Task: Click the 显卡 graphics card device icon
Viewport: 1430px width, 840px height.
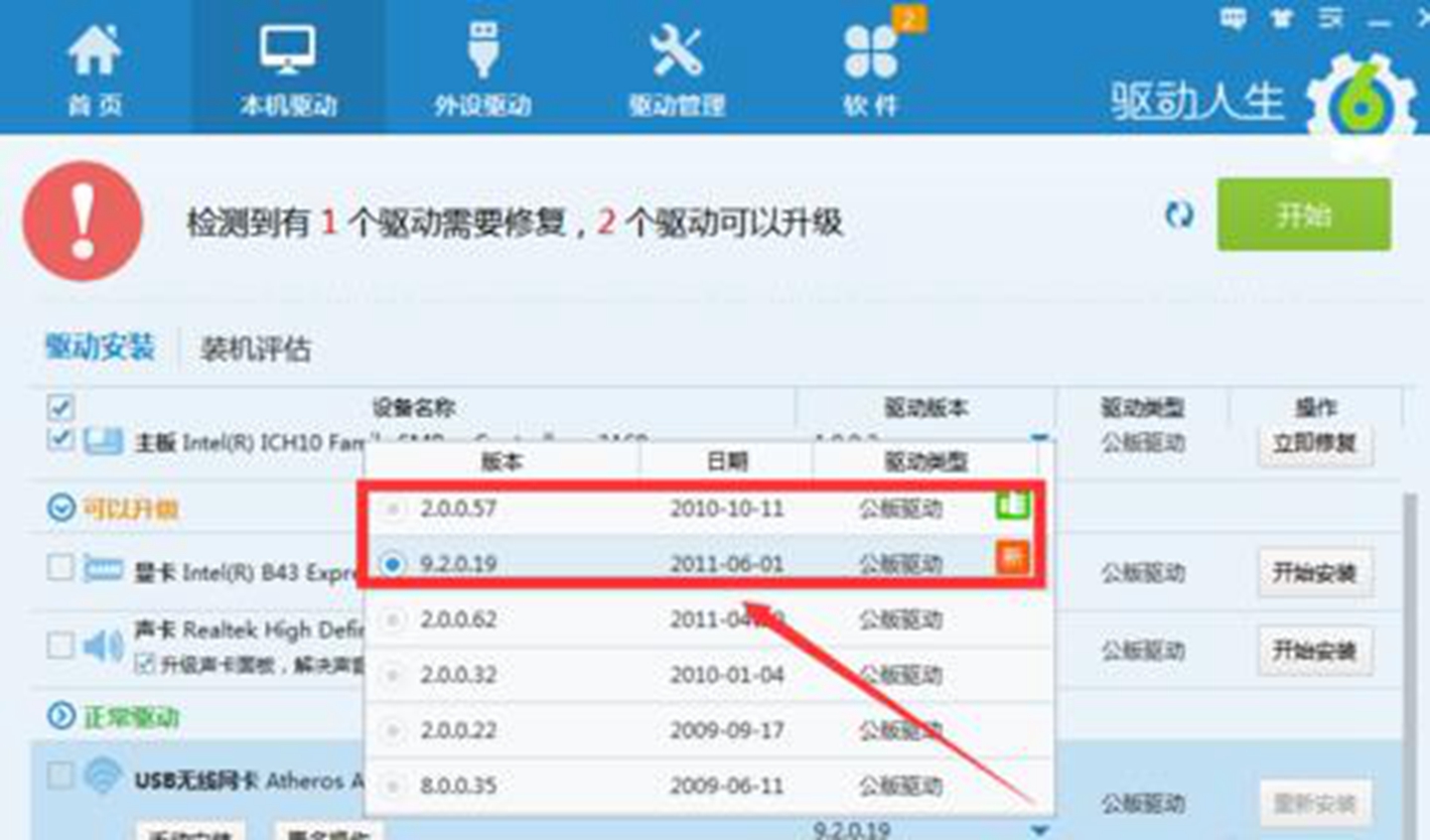Action: click(x=103, y=569)
